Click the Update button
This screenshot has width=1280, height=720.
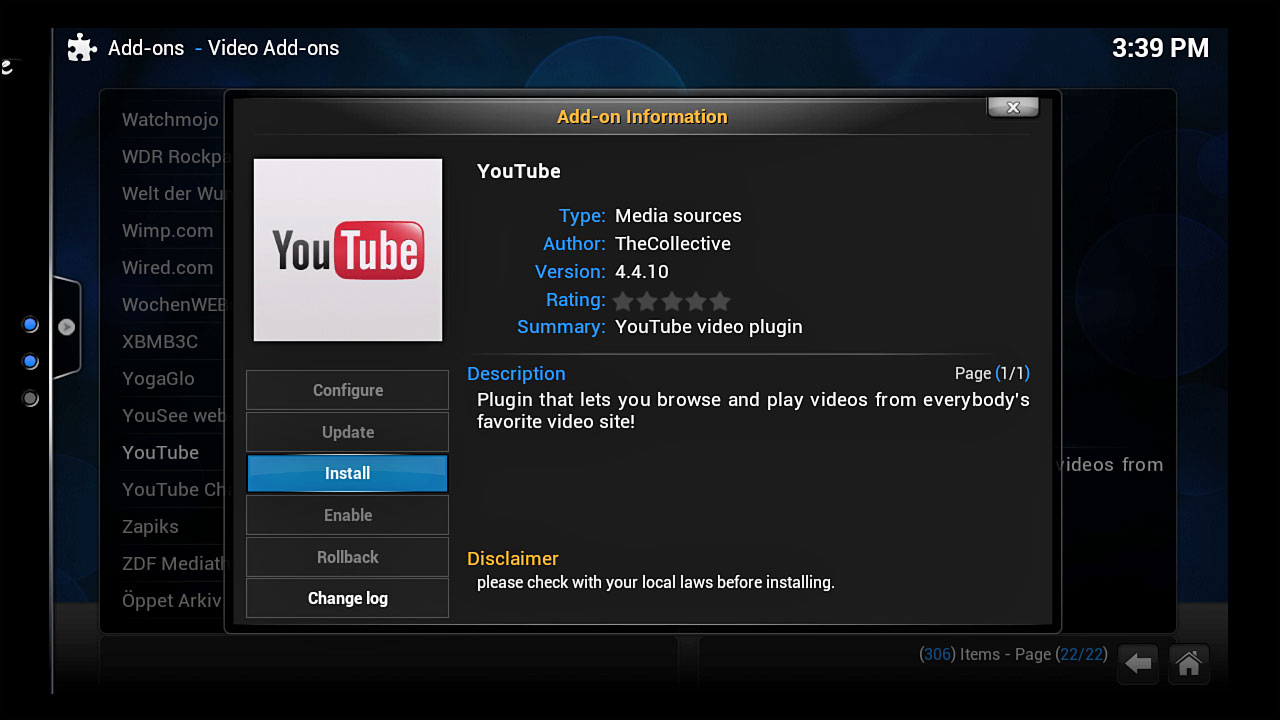point(347,432)
